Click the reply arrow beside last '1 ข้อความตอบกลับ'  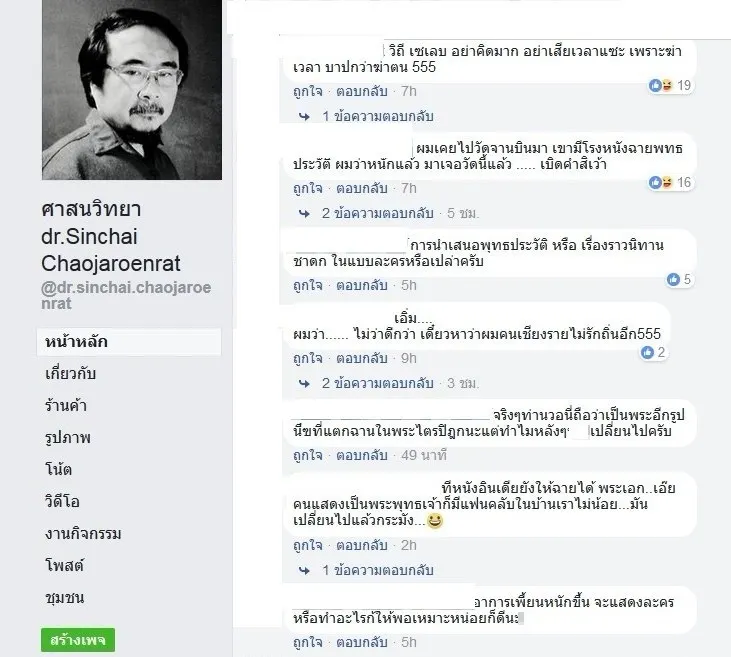(x=304, y=570)
